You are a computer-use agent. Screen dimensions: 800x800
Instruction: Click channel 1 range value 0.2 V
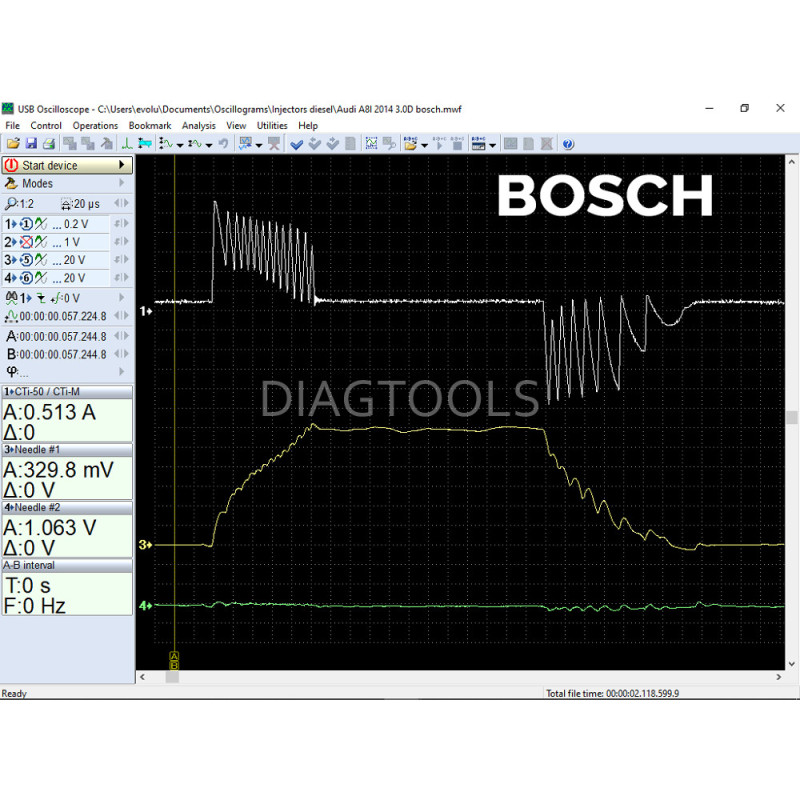pos(76,224)
